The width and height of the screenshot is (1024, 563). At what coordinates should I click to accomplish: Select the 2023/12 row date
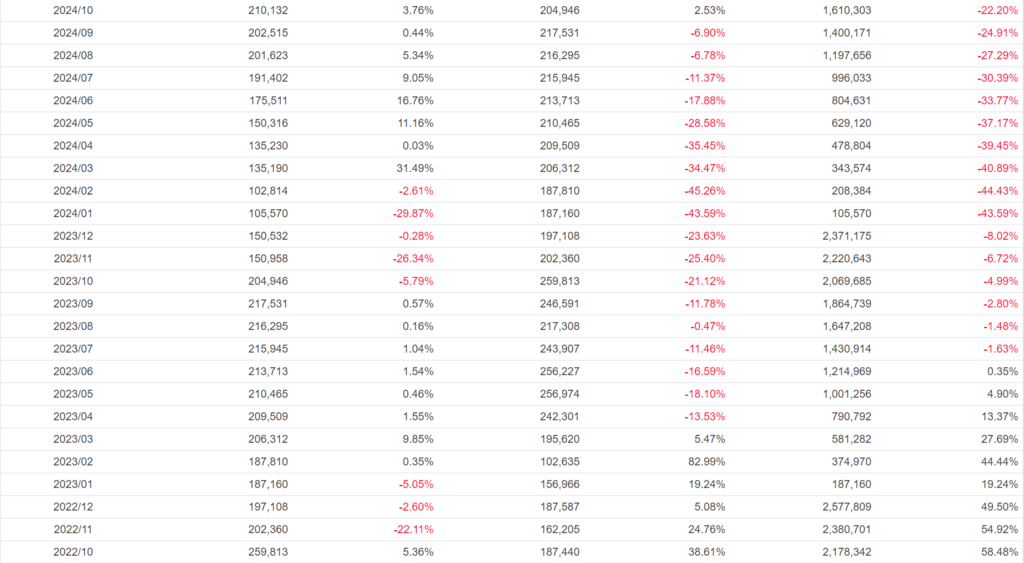point(73,236)
